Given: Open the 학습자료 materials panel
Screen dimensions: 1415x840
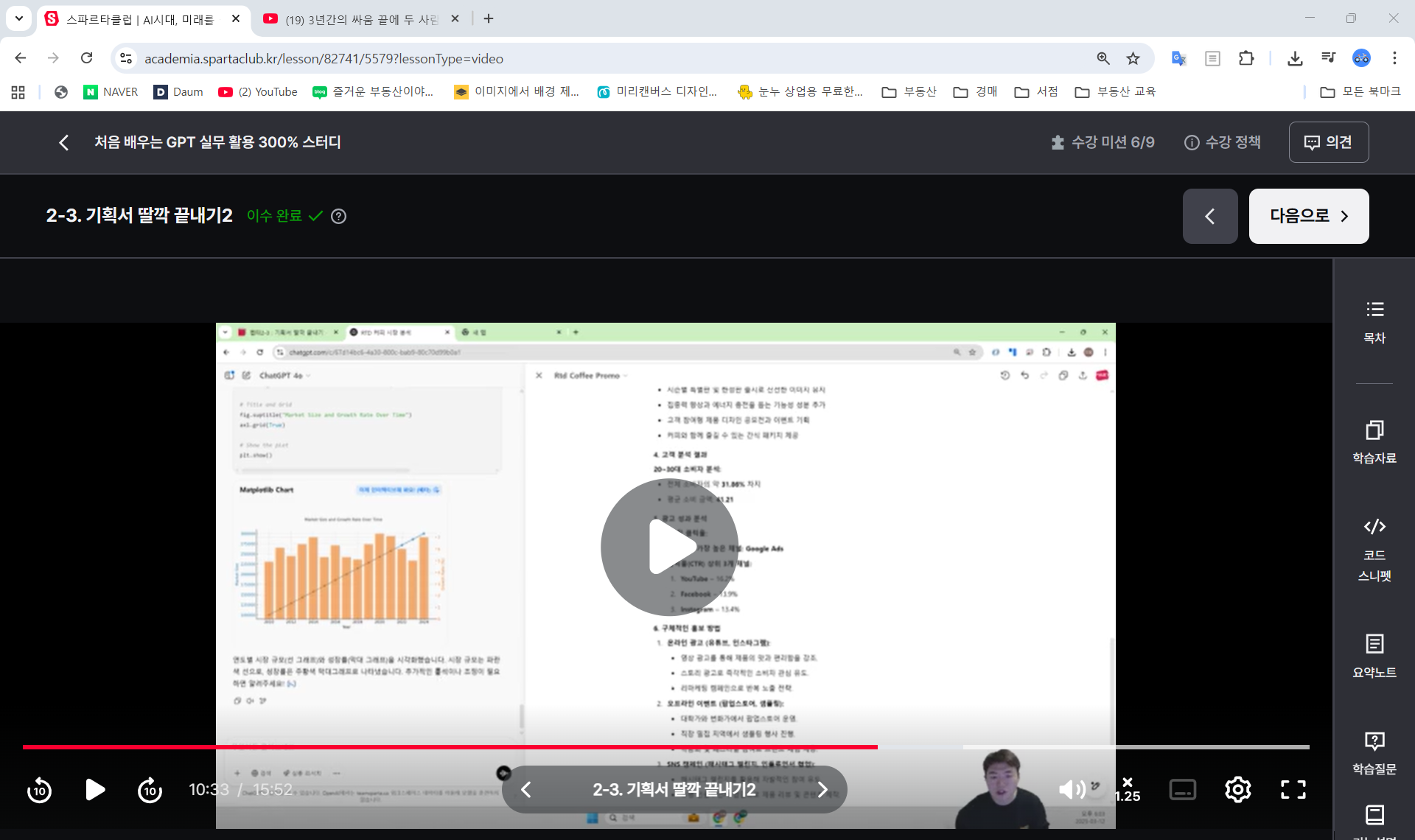Looking at the screenshot, I should [x=1374, y=442].
